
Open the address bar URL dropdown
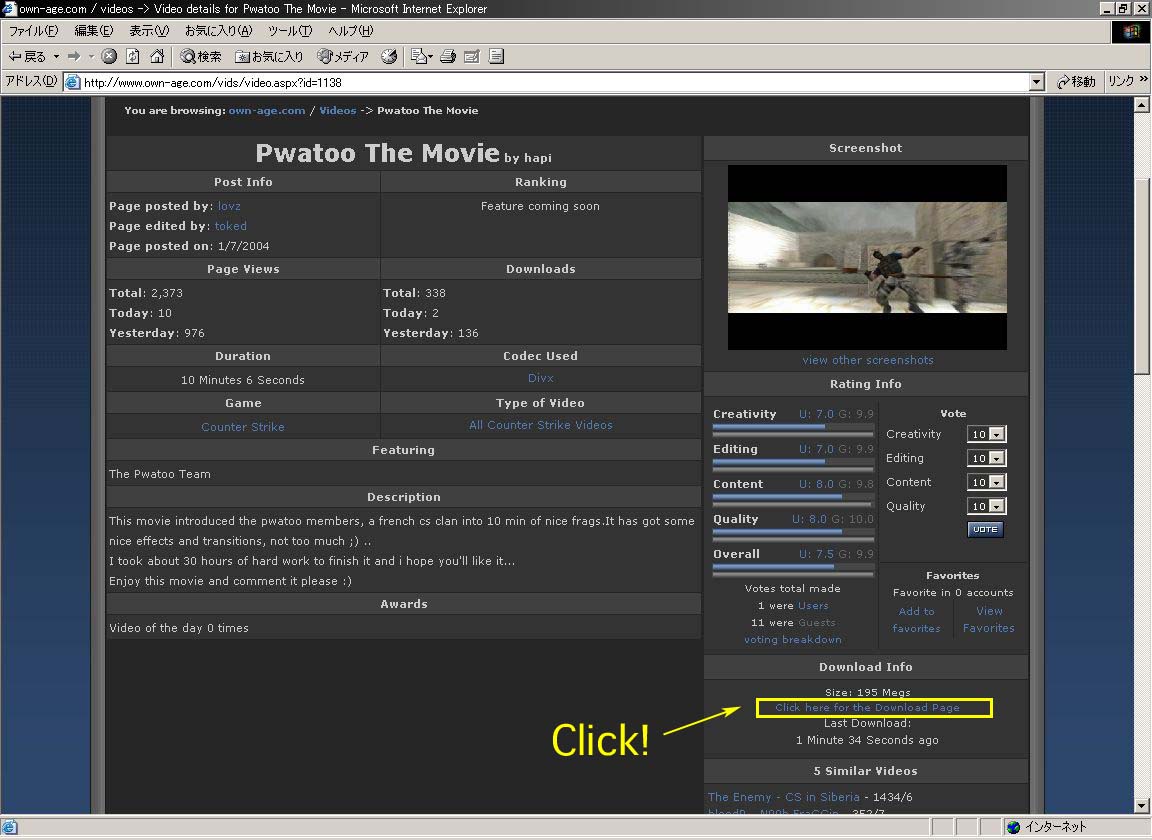[1037, 82]
